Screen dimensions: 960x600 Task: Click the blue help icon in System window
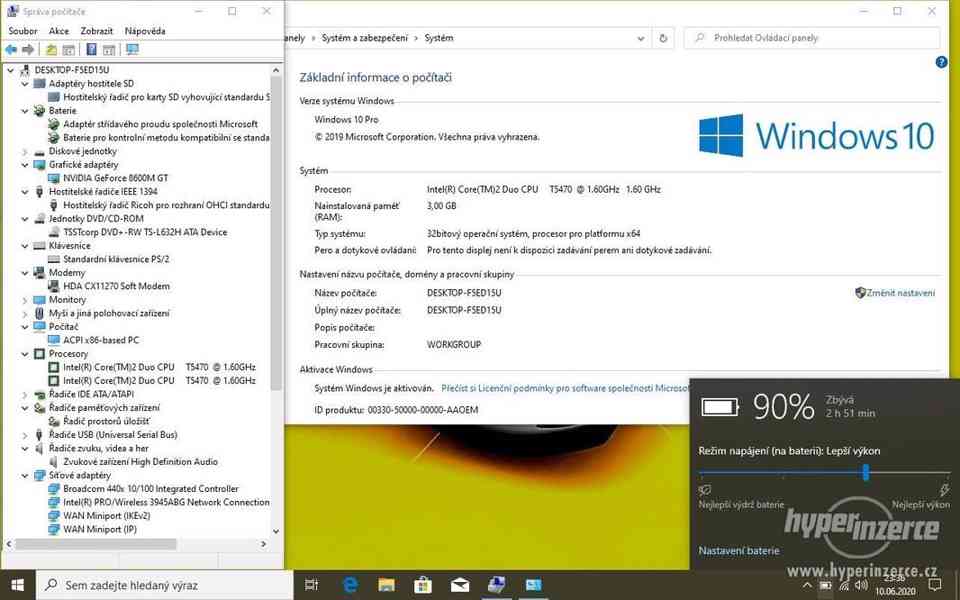click(942, 62)
